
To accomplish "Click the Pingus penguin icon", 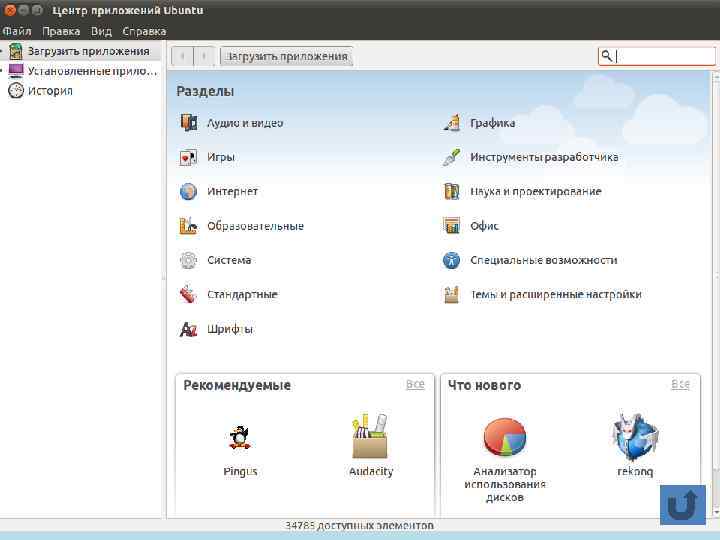I will pyautogui.click(x=240, y=437).
